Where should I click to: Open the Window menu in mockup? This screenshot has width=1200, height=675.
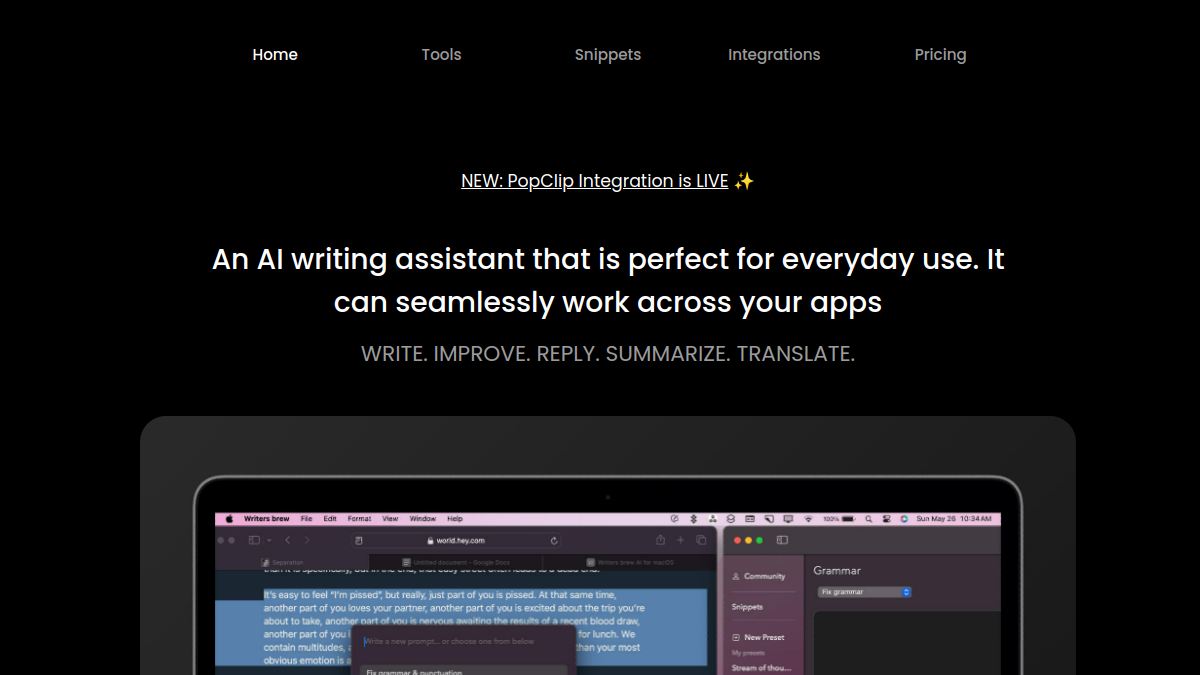click(x=423, y=519)
